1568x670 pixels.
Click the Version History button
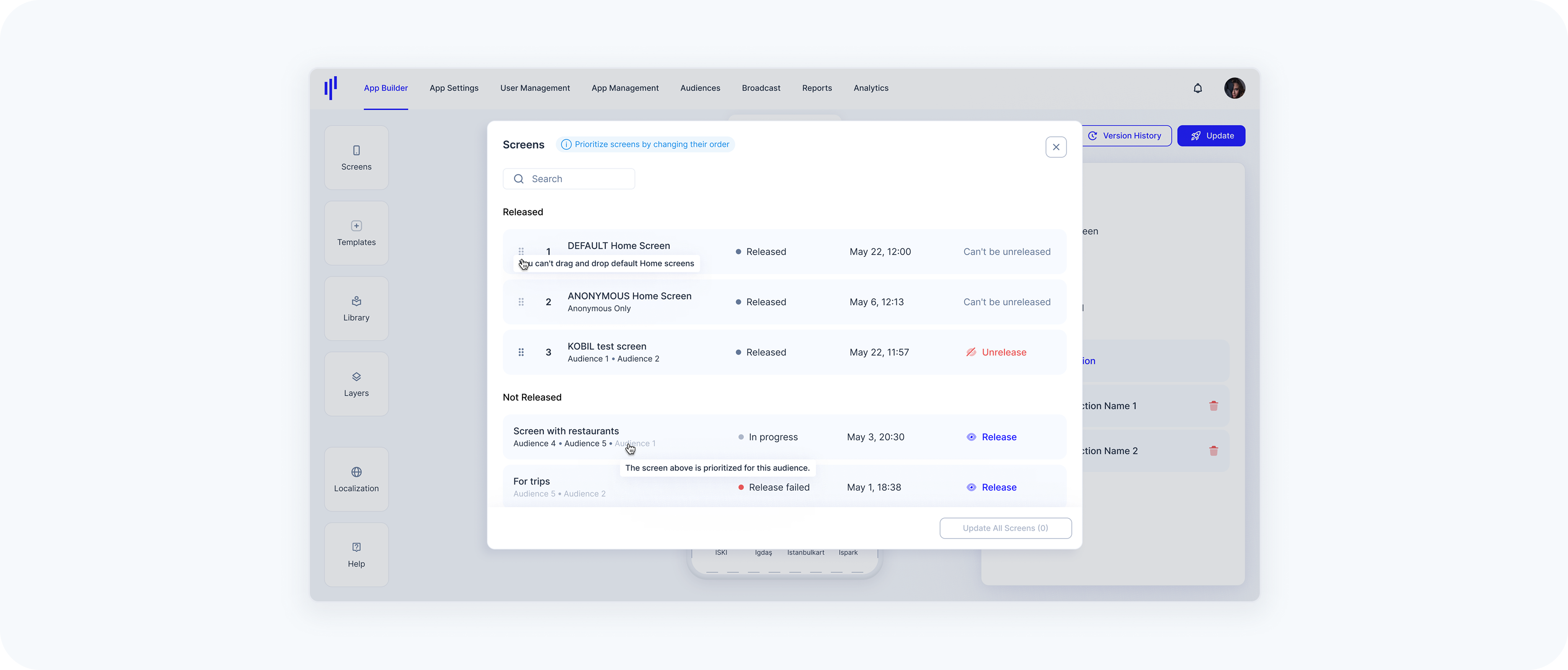coord(1125,136)
